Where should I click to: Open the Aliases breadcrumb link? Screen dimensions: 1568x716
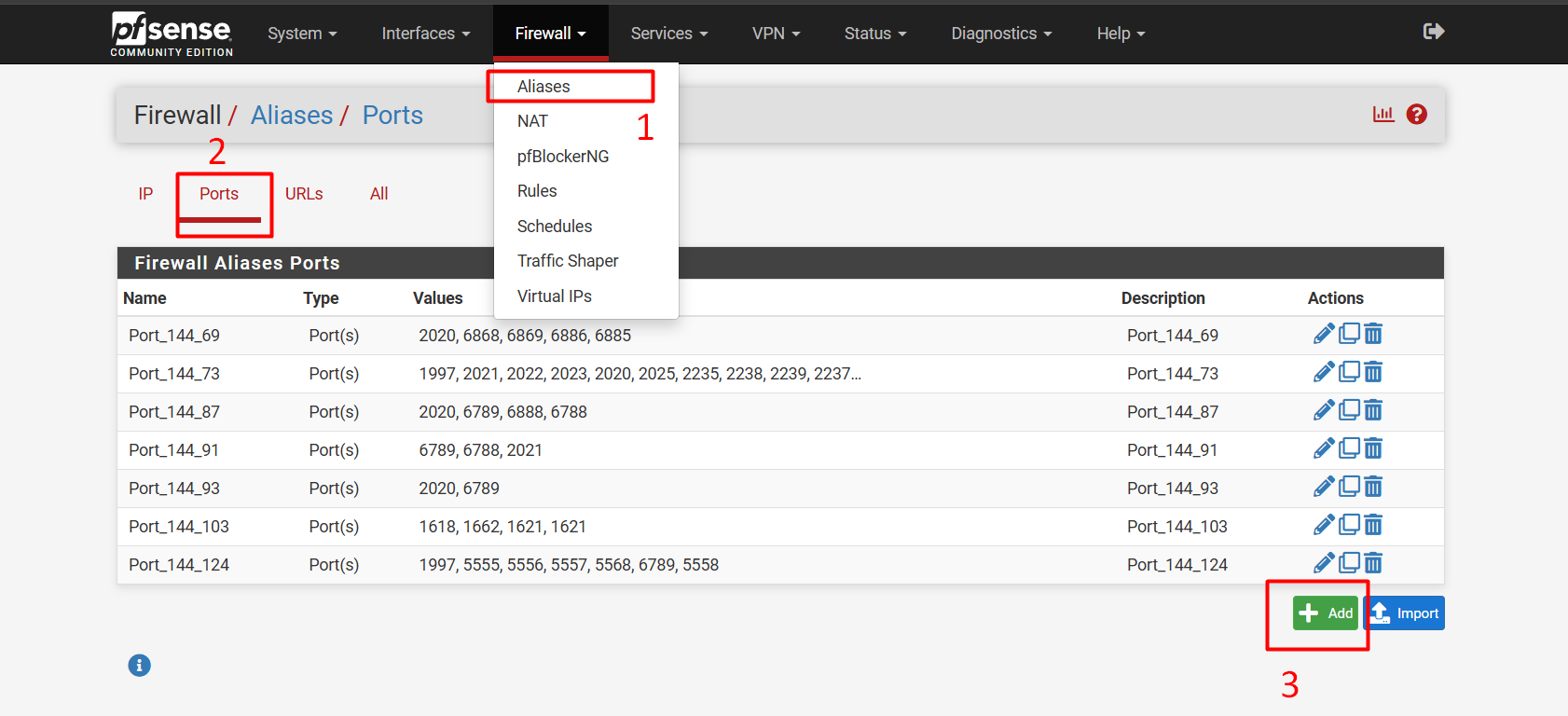292,116
